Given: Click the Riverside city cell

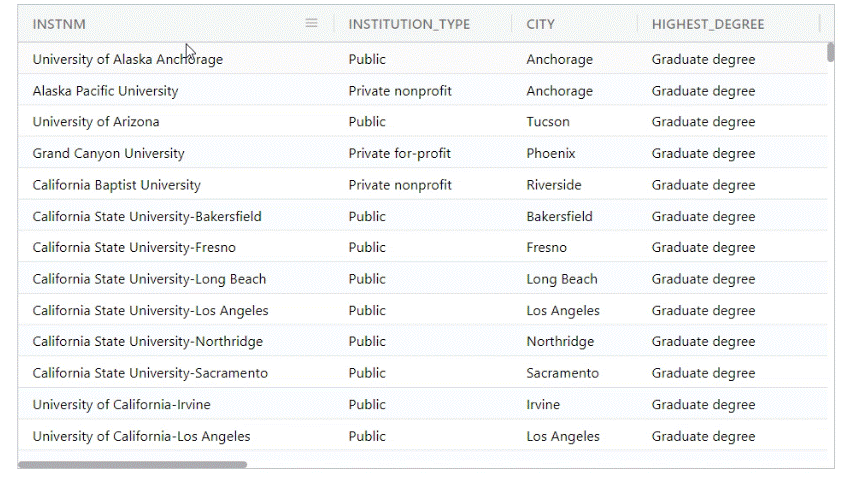Looking at the screenshot, I should click(x=553, y=185).
